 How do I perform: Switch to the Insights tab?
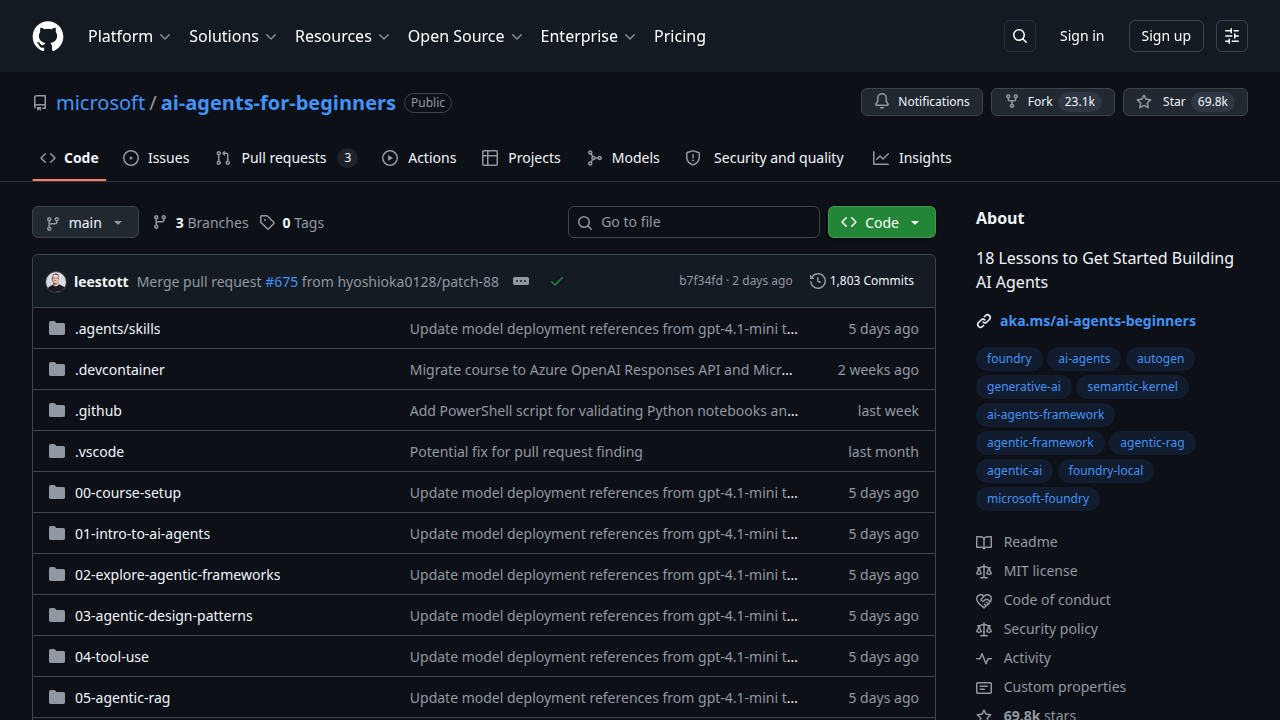[912, 158]
